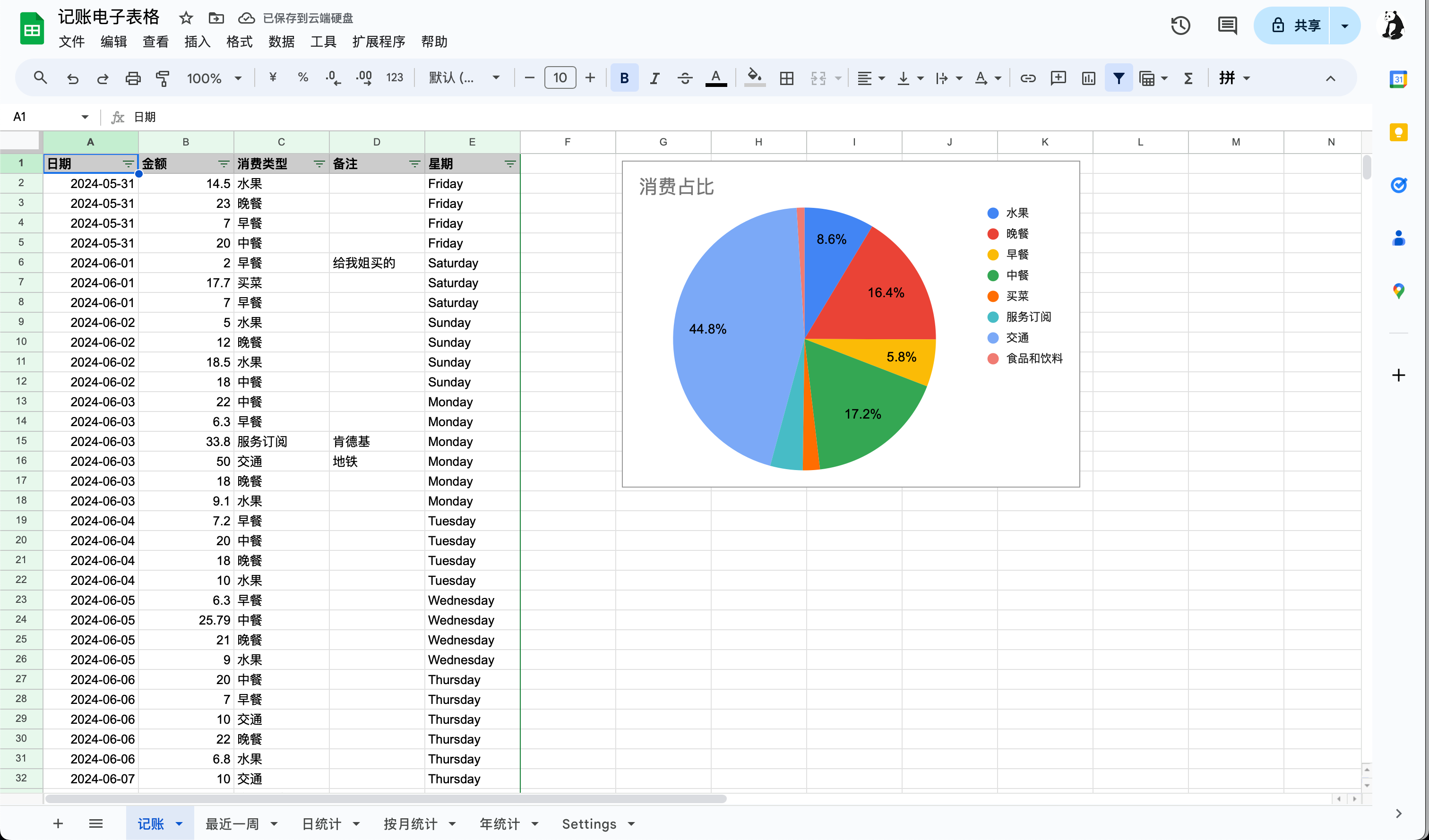1429x840 pixels.
Task: Switch to the 最近一周 sheet tab
Action: pyautogui.click(x=232, y=823)
